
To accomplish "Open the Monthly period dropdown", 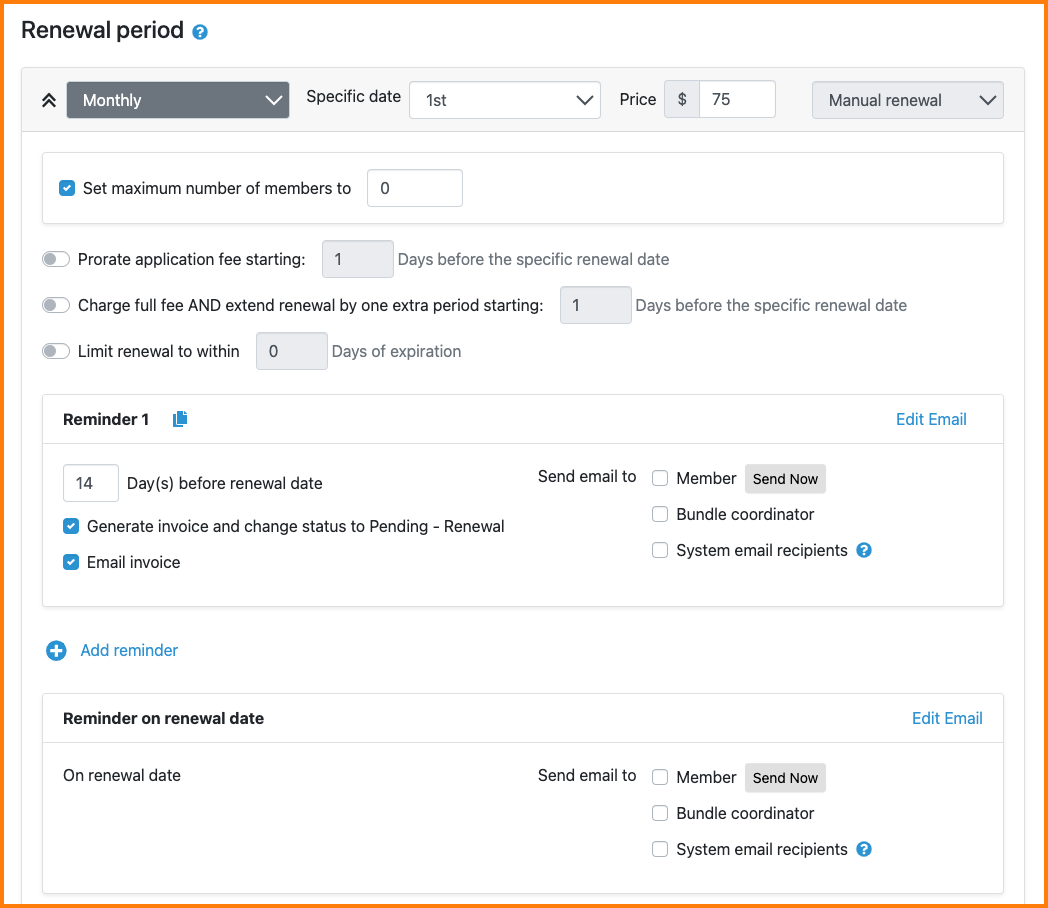I will tap(178, 100).
